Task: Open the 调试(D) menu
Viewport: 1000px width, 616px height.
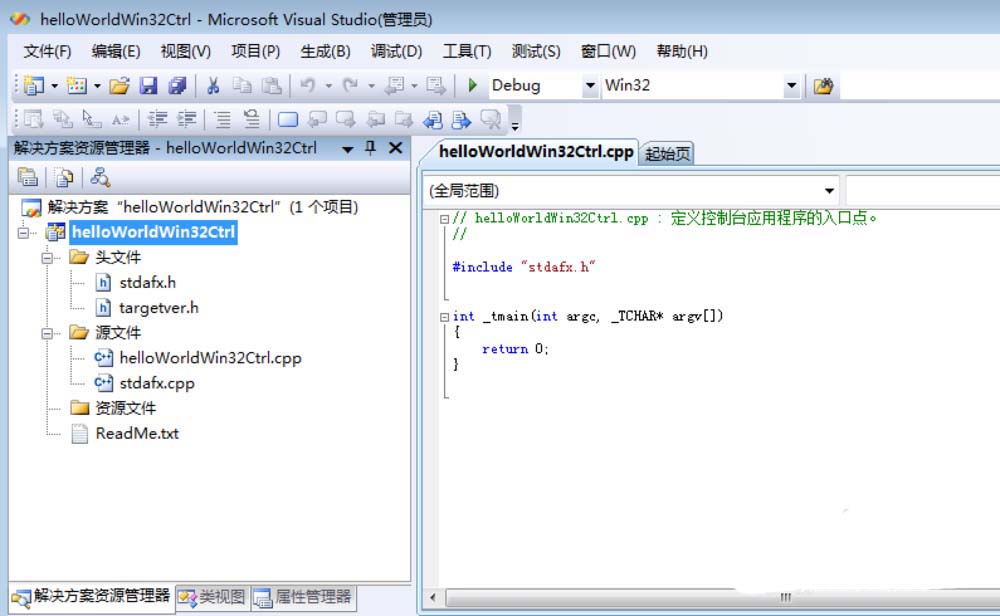Action: pyautogui.click(x=396, y=51)
